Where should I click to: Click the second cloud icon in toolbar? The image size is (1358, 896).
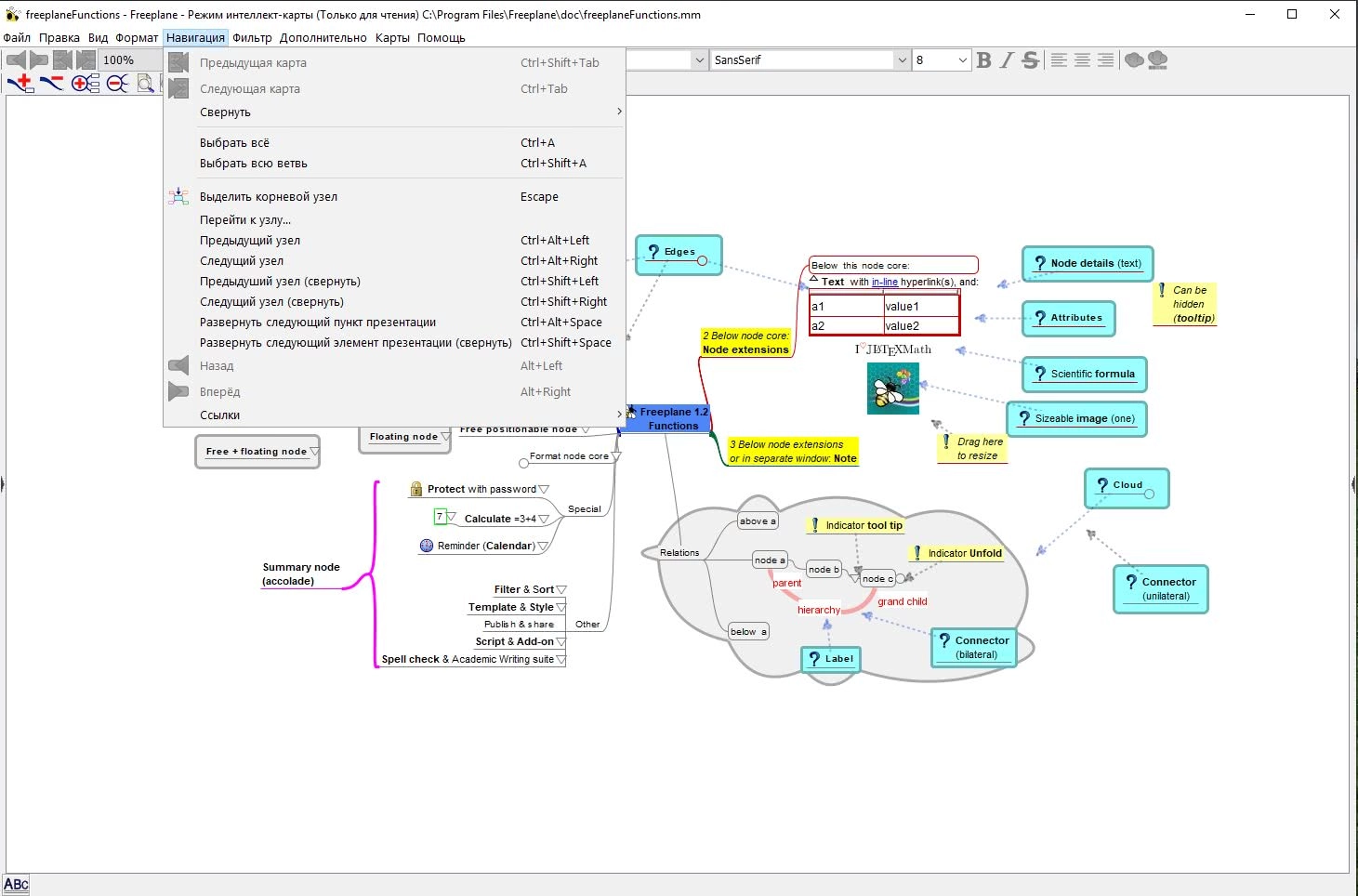(x=1157, y=60)
